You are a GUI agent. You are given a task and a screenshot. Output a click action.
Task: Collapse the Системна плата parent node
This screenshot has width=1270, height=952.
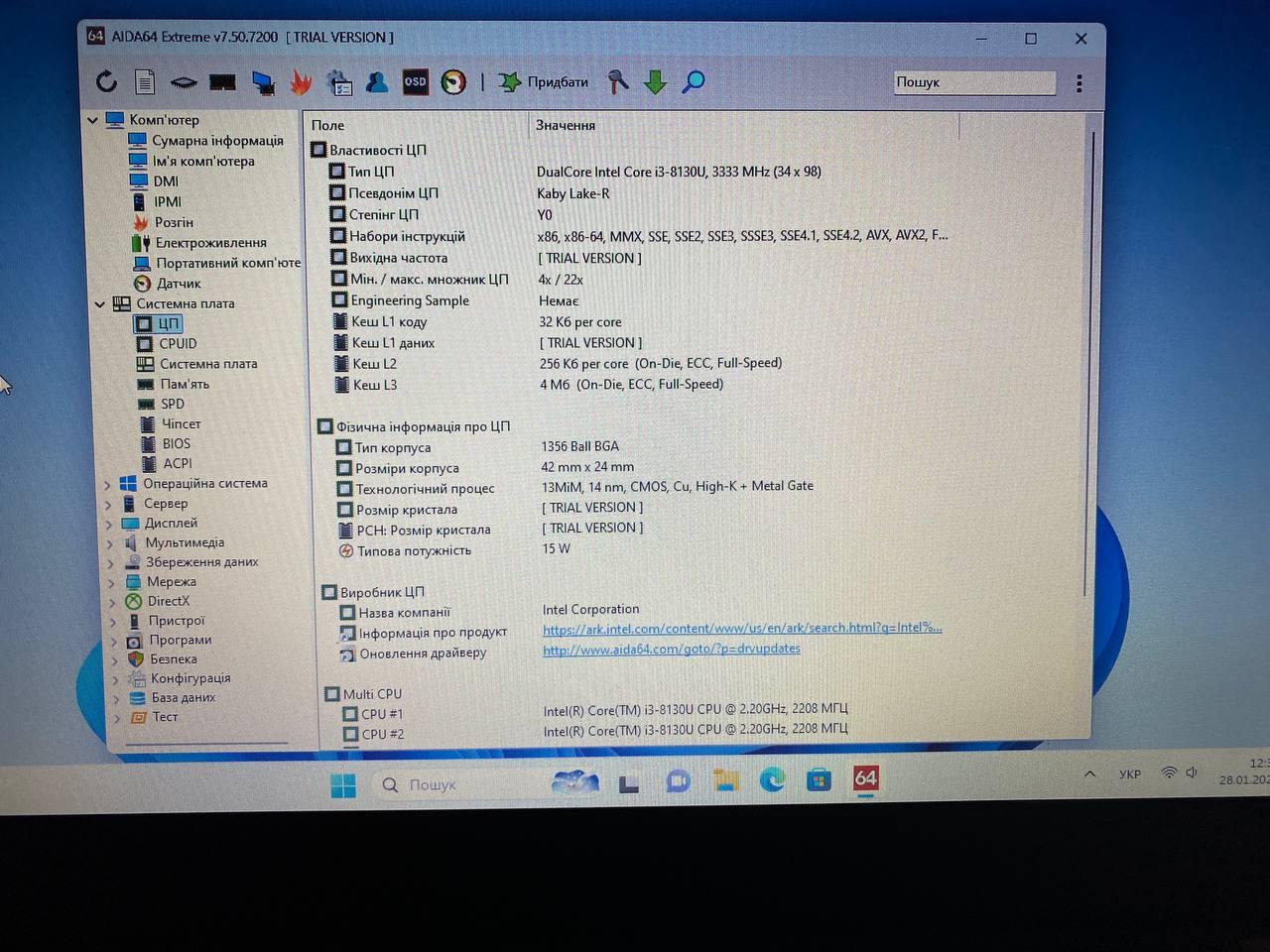(99, 303)
